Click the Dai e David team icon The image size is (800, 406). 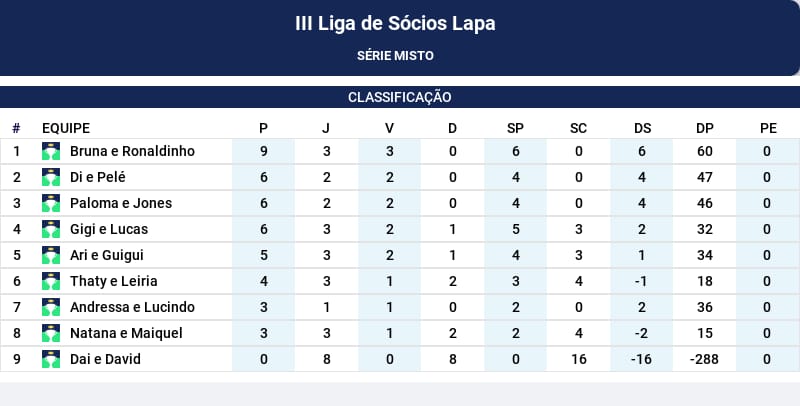pyautogui.click(x=51, y=359)
